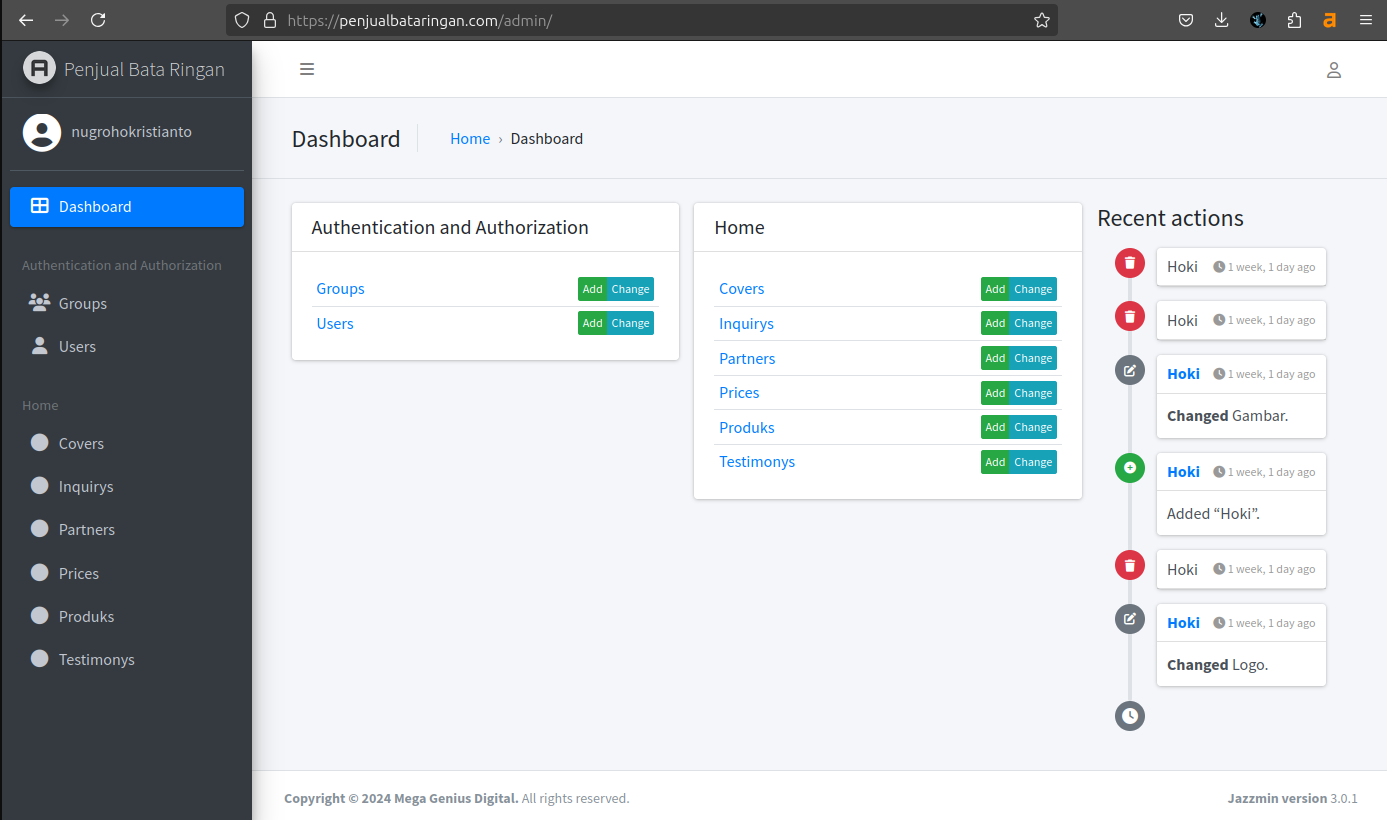
Task: Click the Penjual Bata Ringan brand logo
Action: [40, 69]
